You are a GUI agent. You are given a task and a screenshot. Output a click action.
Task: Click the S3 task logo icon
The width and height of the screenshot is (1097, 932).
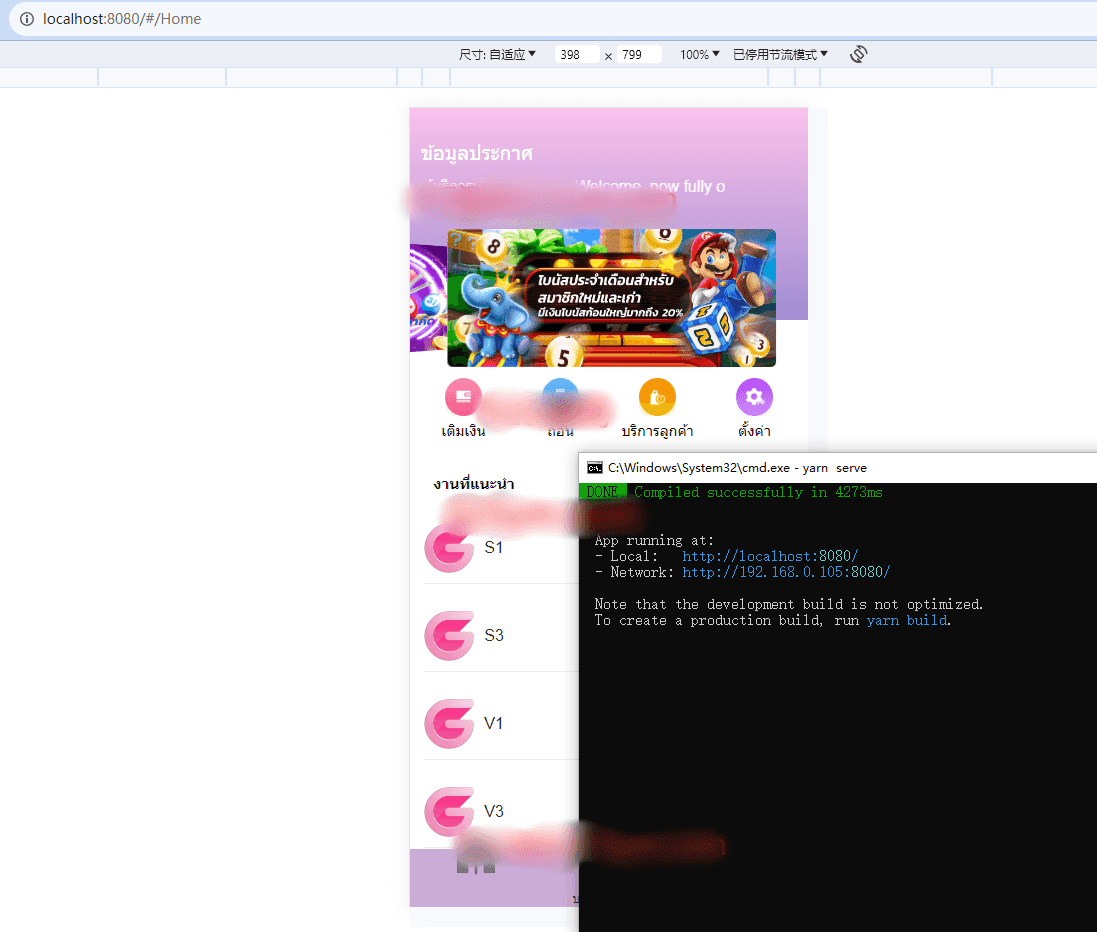[449, 636]
